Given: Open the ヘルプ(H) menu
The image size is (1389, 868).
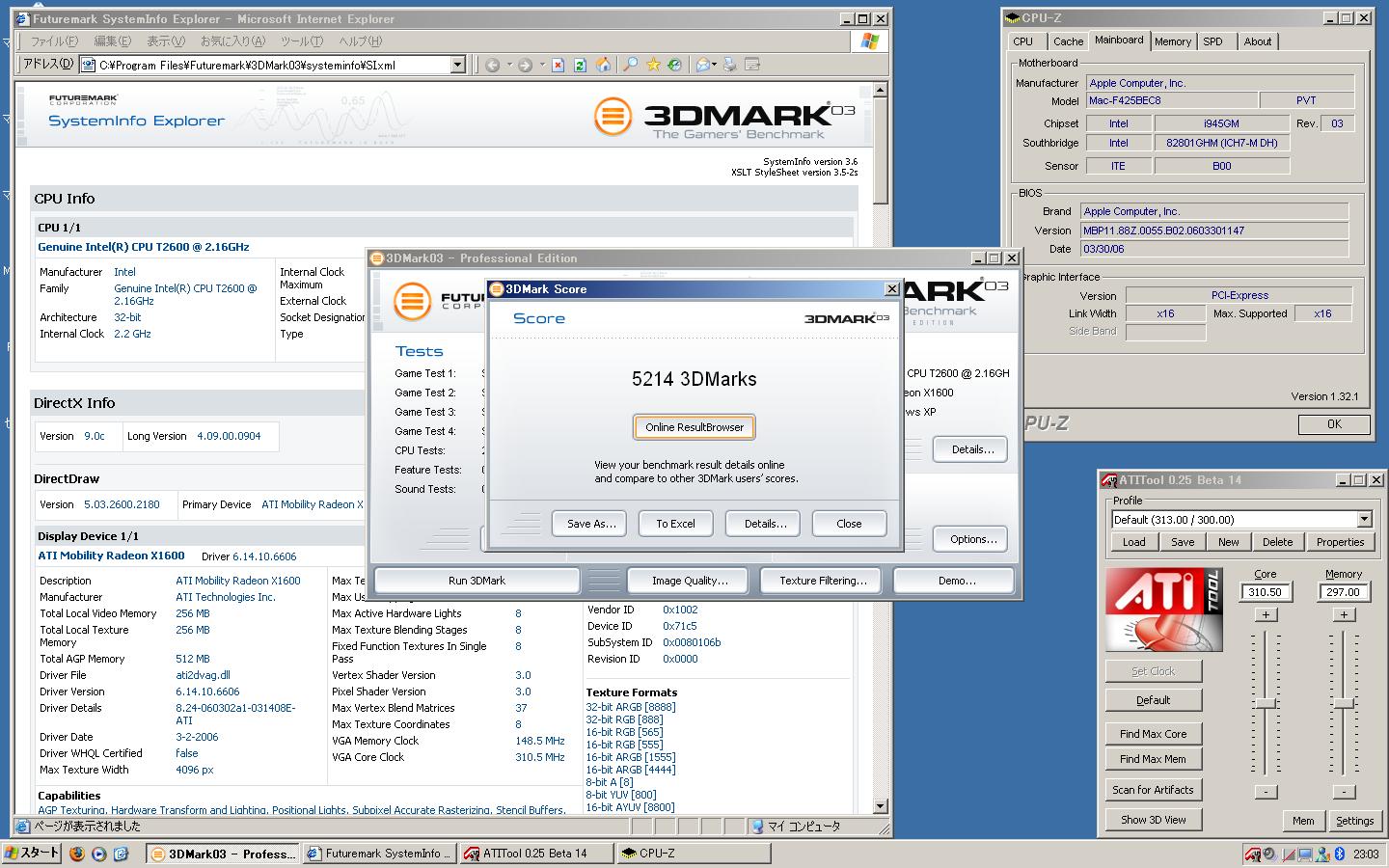Looking at the screenshot, I should (x=360, y=41).
